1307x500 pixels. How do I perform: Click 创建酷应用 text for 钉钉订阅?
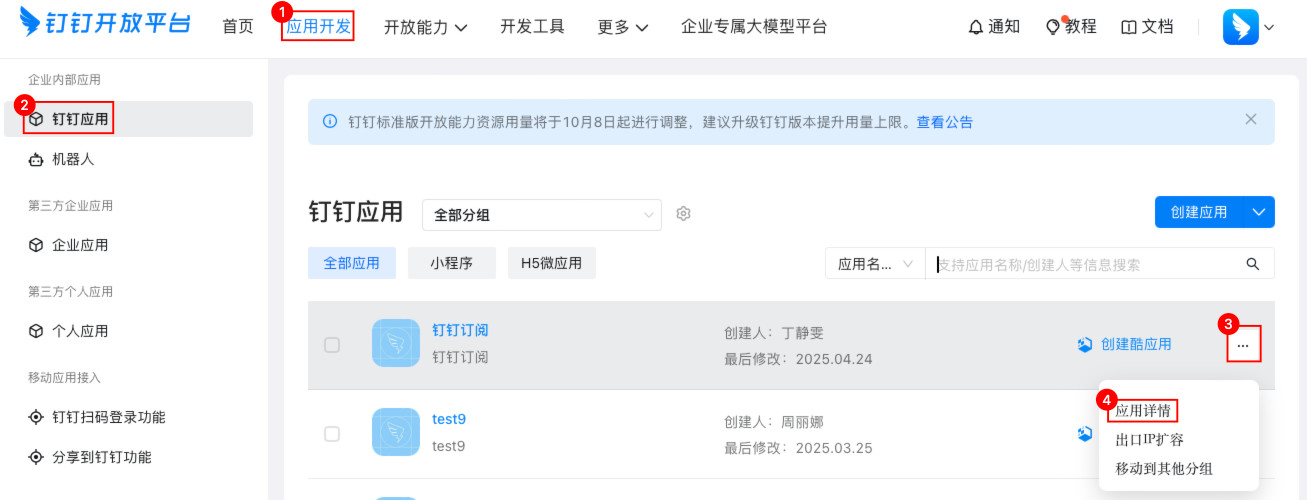click(x=1136, y=344)
